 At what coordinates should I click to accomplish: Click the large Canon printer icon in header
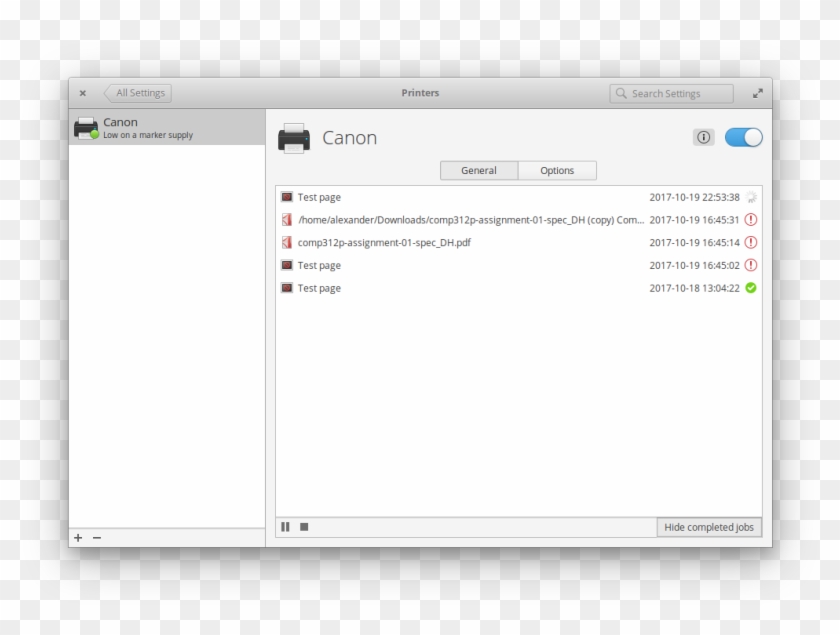pos(294,138)
